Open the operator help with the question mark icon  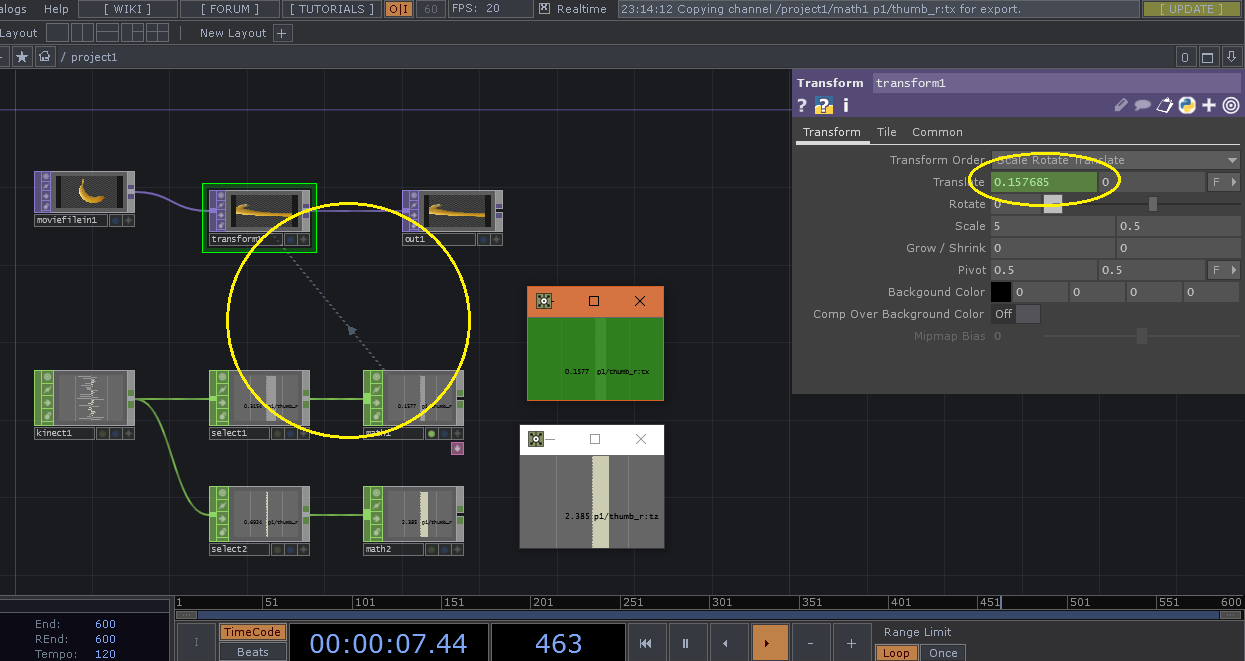point(800,105)
